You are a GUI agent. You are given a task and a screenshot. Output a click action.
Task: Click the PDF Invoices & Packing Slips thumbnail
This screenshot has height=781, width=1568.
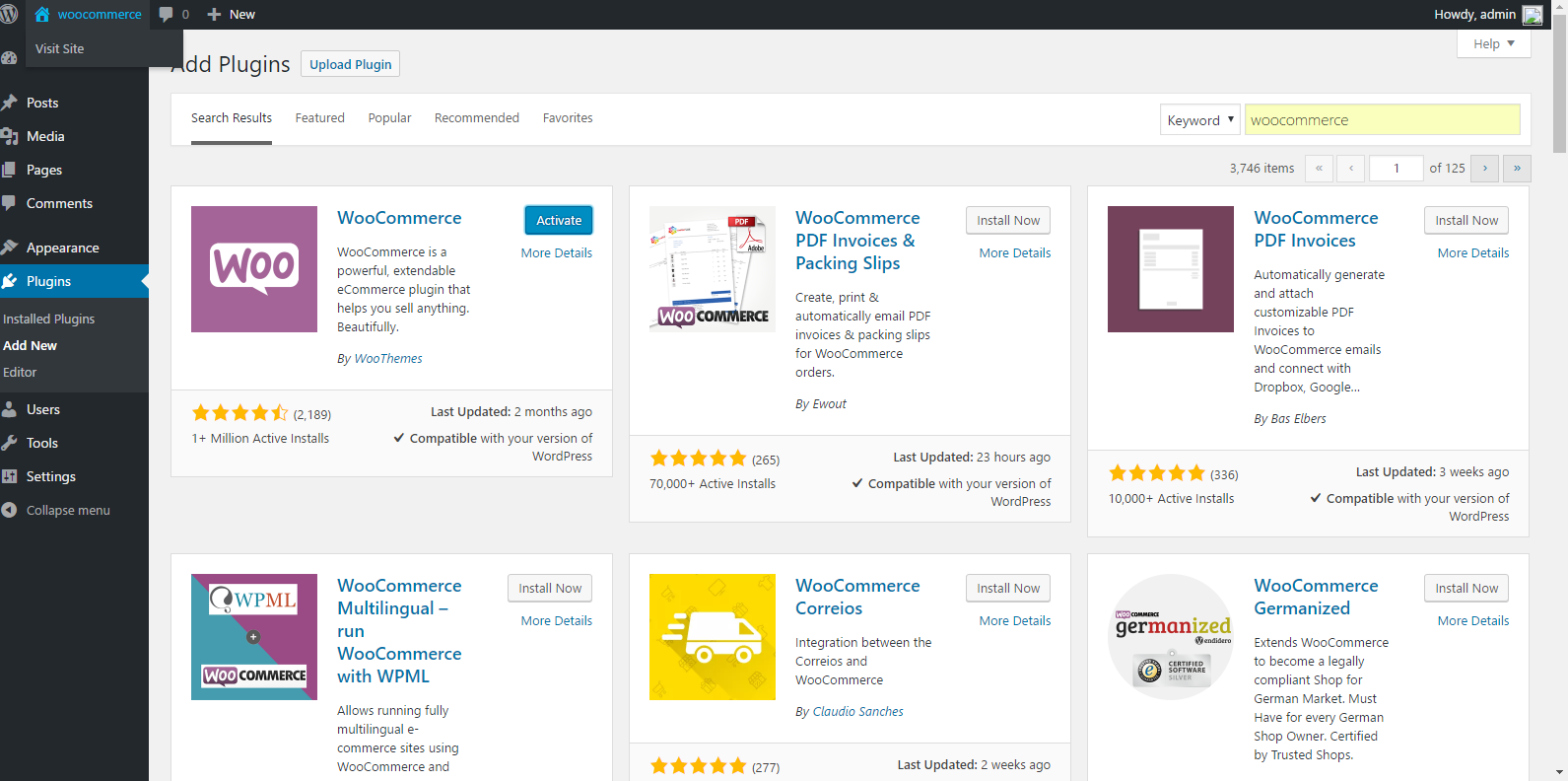click(713, 269)
